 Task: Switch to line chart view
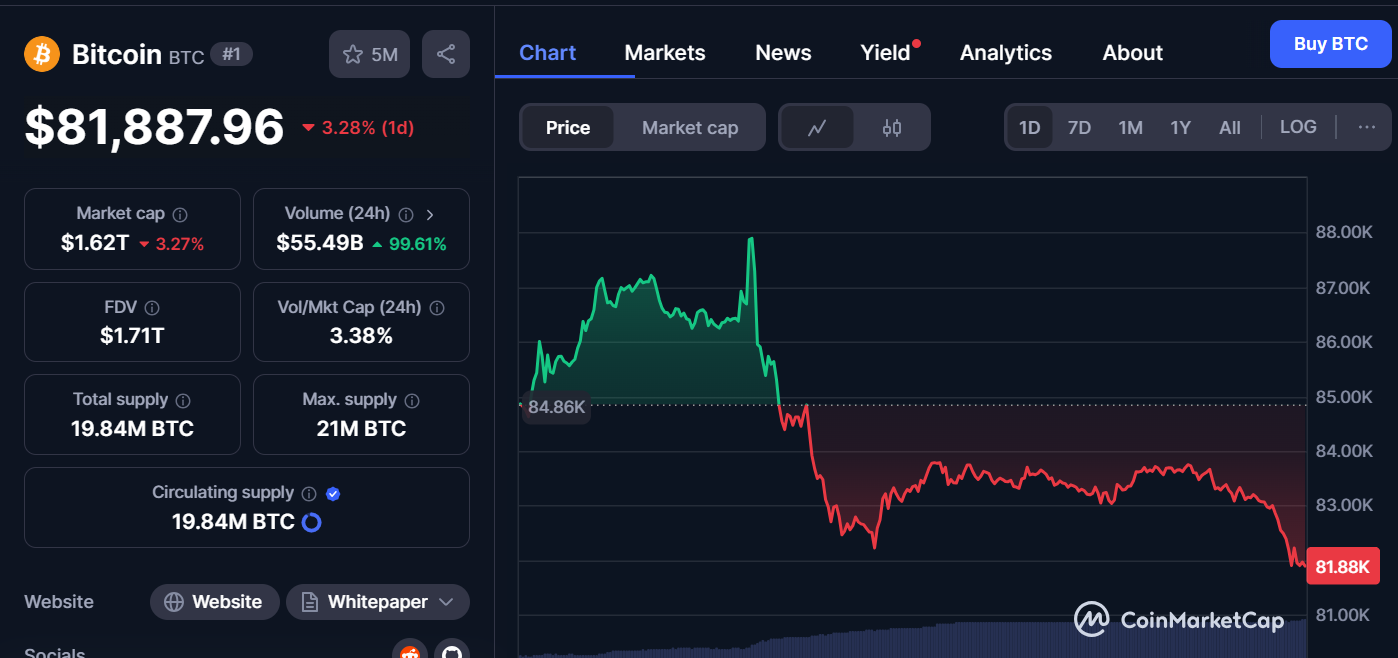click(x=817, y=128)
